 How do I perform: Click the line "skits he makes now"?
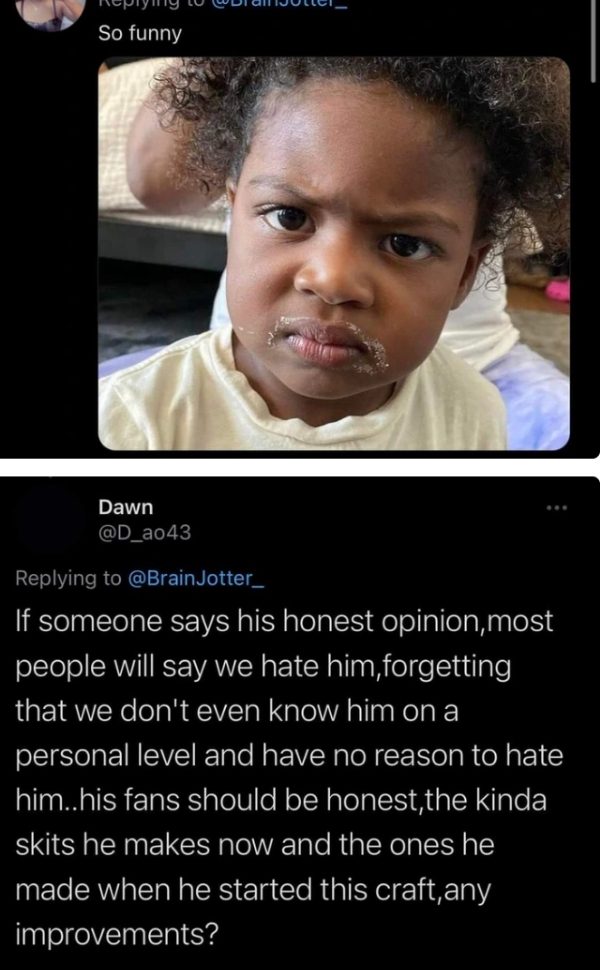[255, 844]
